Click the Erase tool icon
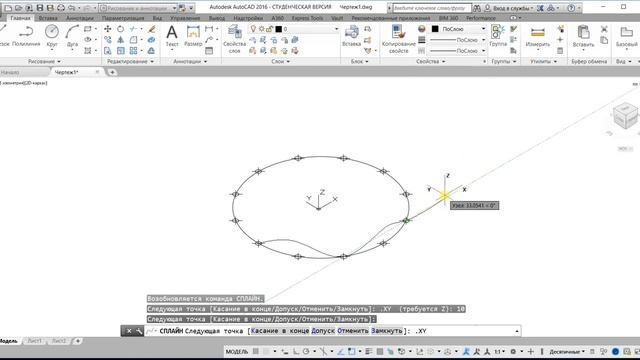Screen dimensions: 640x360 (x=152, y=29)
